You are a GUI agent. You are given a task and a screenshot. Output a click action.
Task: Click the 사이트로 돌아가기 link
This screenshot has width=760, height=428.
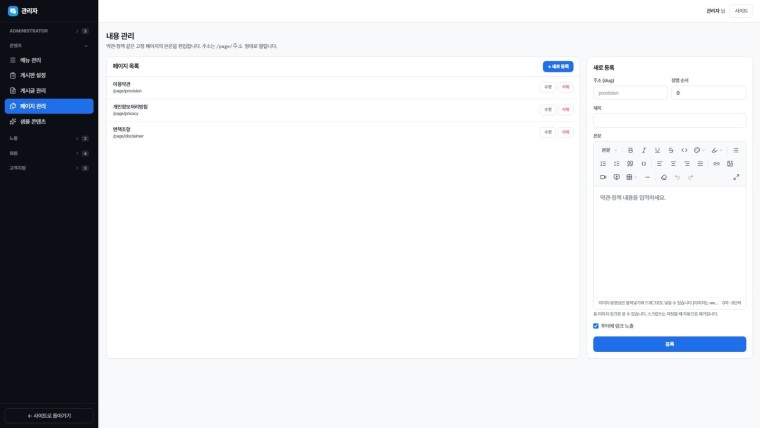click(49, 415)
